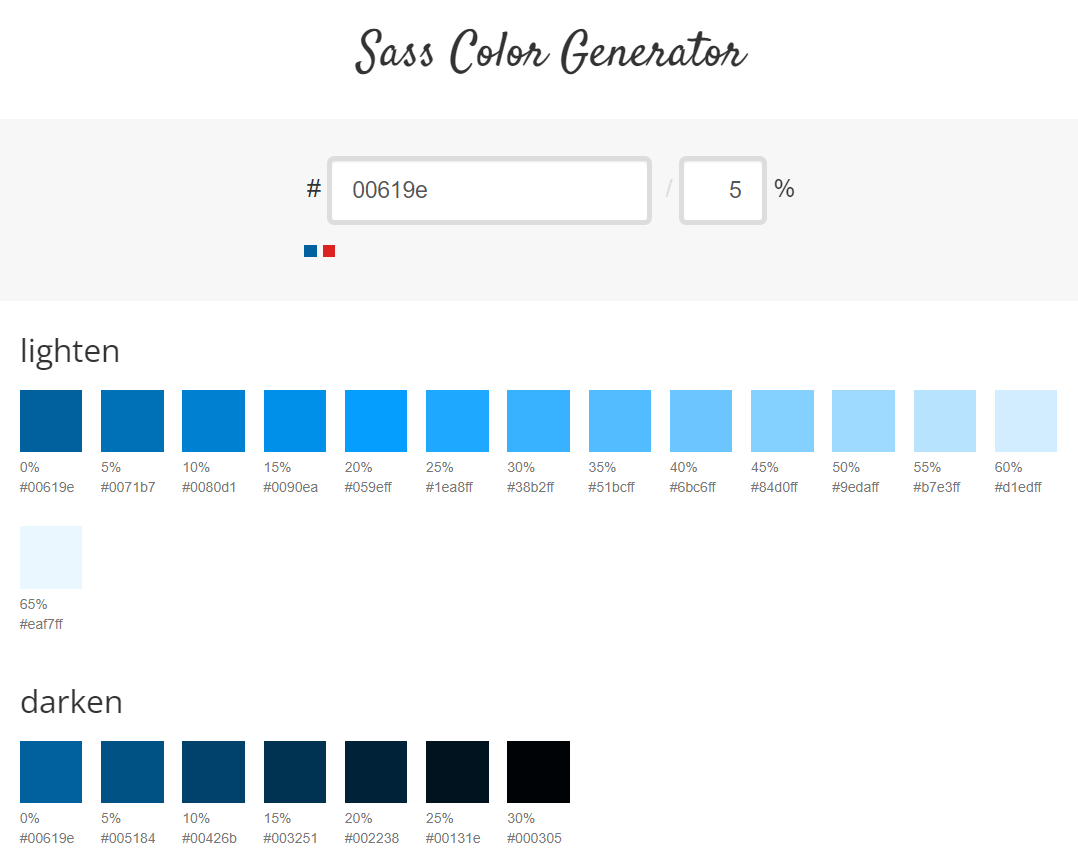Screen dimensions: 1078x860
Task: Pick the lighten 40% swatch #6bc6ff
Action: 700,421
